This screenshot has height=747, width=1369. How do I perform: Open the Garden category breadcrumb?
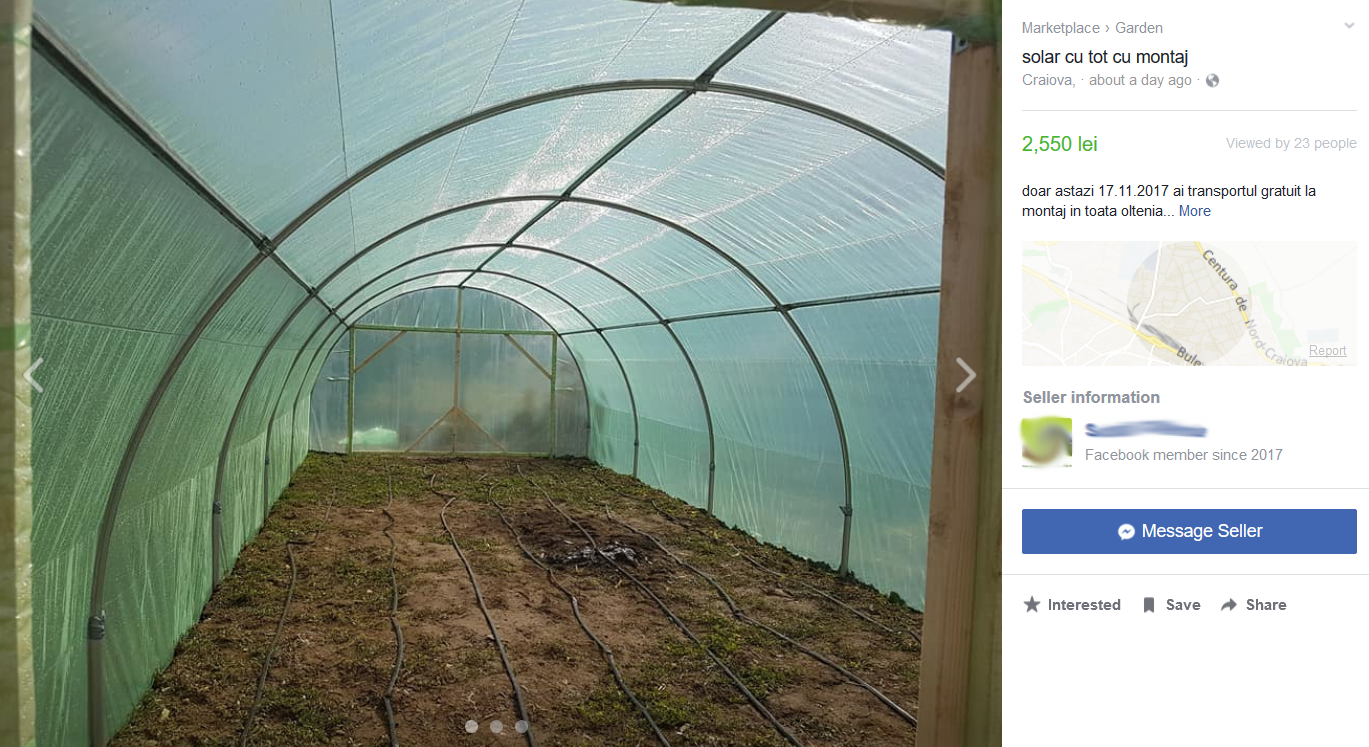point(1139,28)
